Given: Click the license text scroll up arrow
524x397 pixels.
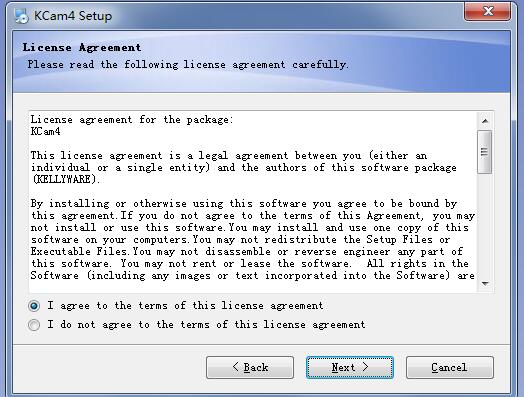Looking at the screenshot, I should 485,121.
